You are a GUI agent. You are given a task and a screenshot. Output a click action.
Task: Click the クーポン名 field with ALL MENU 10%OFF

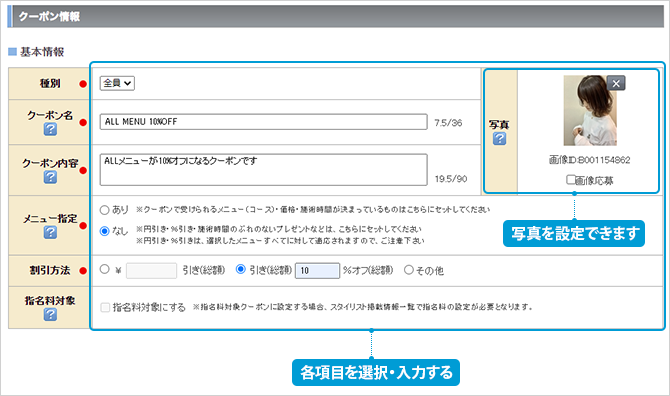pos(263,122)
